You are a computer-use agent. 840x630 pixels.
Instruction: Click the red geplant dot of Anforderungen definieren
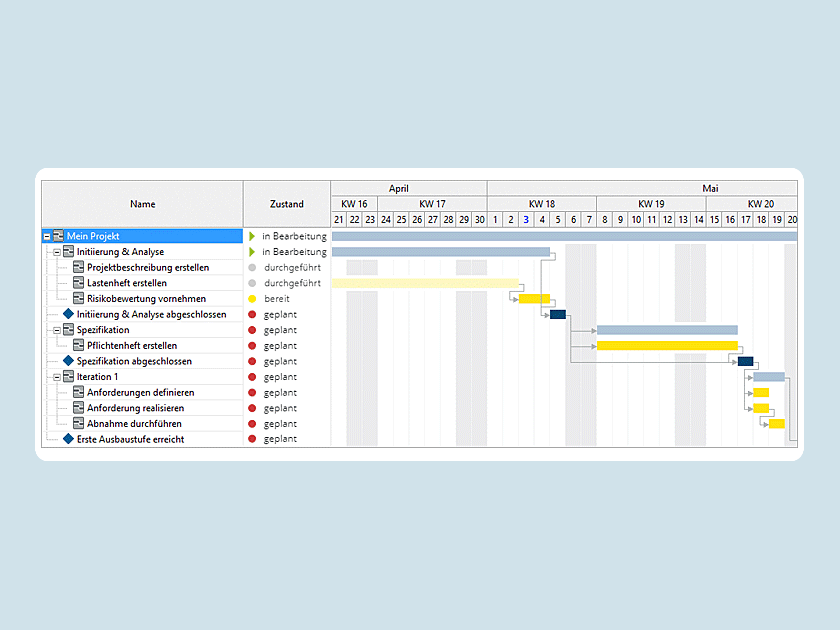[x=253, y=392]
